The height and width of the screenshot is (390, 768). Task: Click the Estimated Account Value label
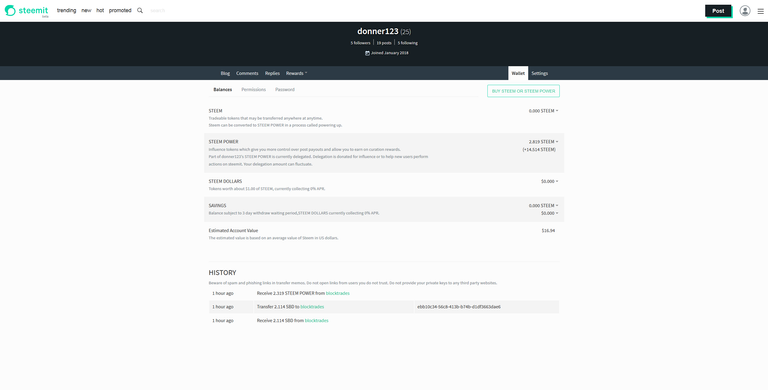pyautogui.click(x=233, y=231)
